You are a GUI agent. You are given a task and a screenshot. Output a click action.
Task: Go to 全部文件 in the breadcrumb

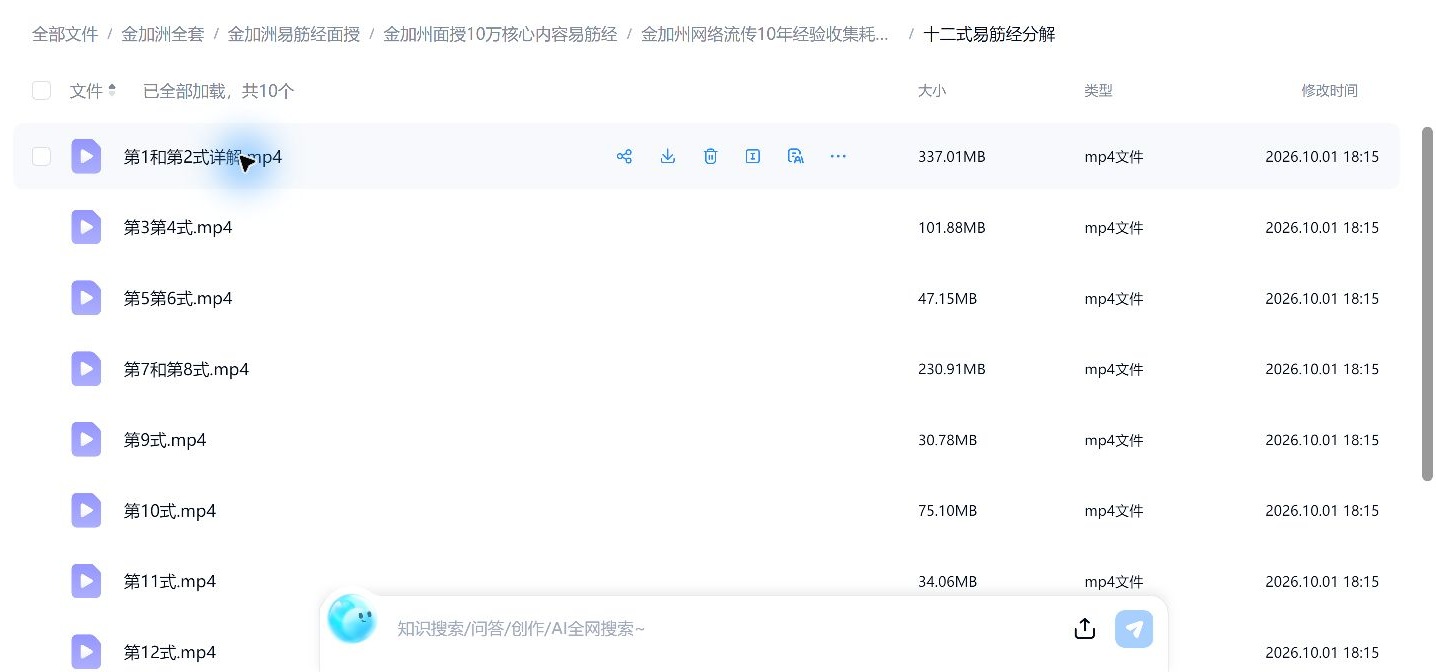pos(65,34)
